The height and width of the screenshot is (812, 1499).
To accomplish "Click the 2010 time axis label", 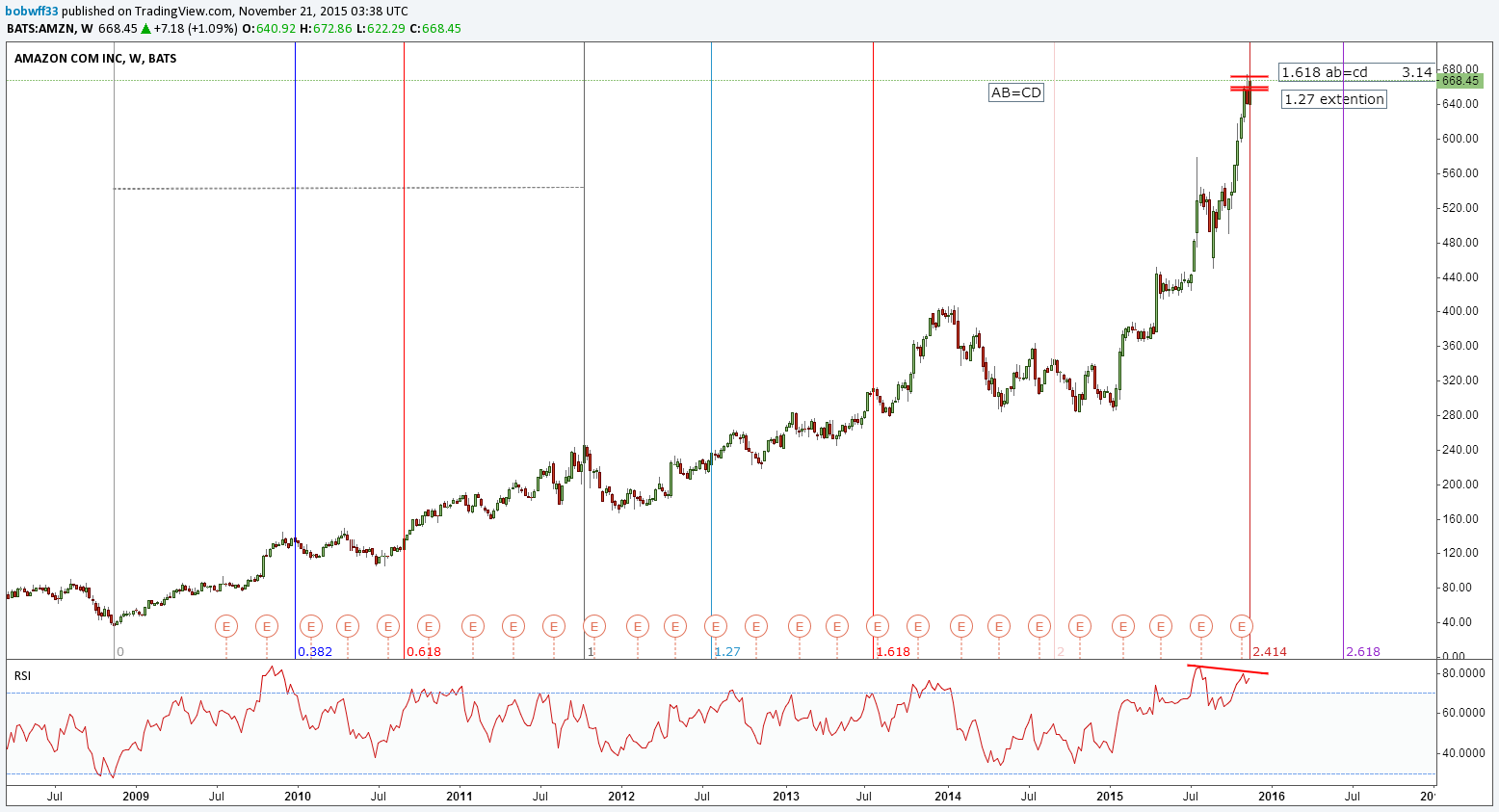I will pos(298,797).
